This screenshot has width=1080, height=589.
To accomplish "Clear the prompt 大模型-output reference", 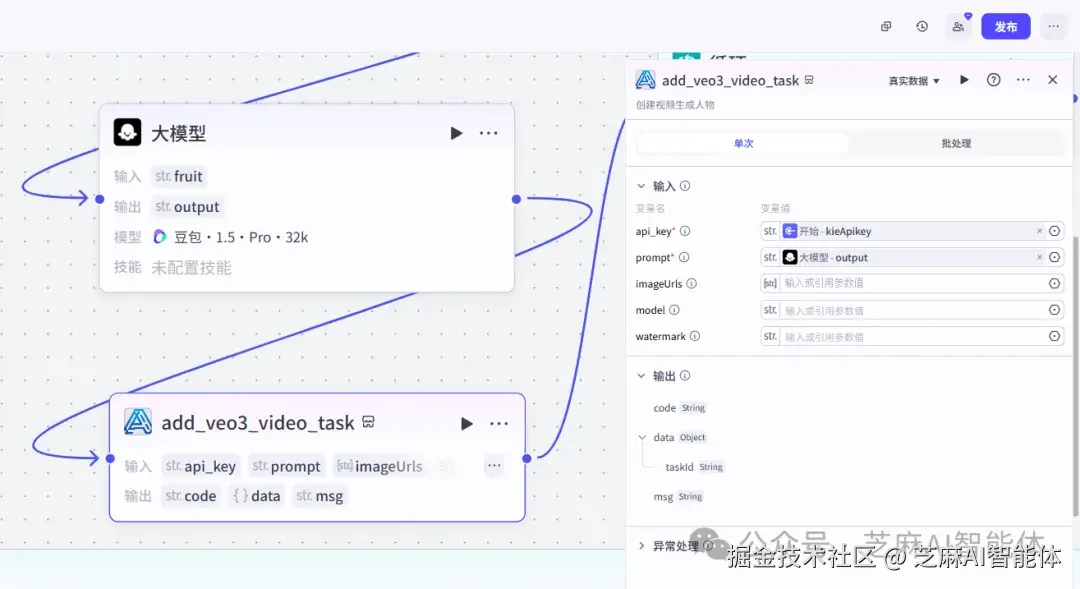I will coord(1039,257).
